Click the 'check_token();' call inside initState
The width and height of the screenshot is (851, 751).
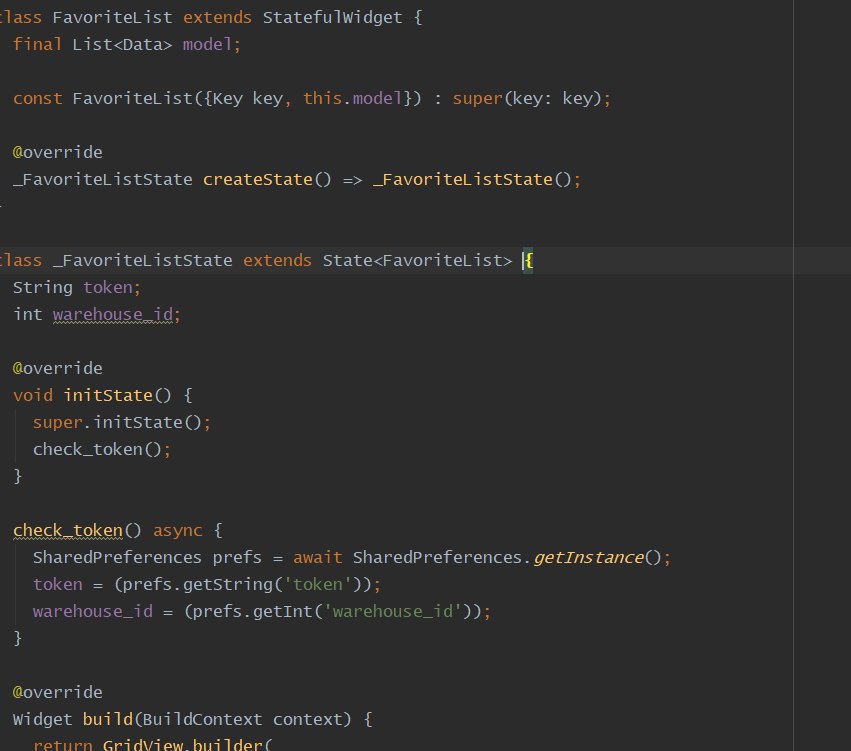coord(101,449)
